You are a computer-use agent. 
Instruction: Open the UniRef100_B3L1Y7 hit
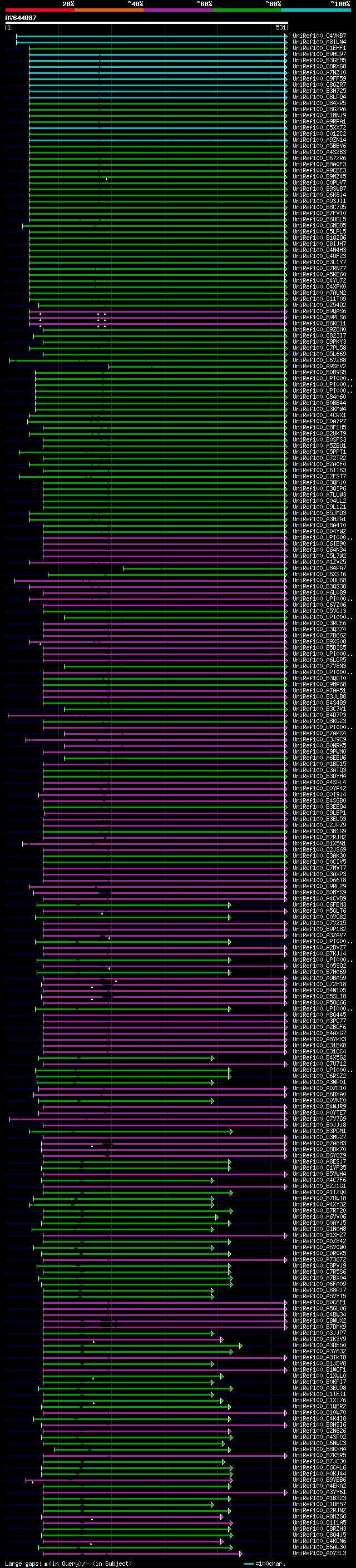pos(319,263)
